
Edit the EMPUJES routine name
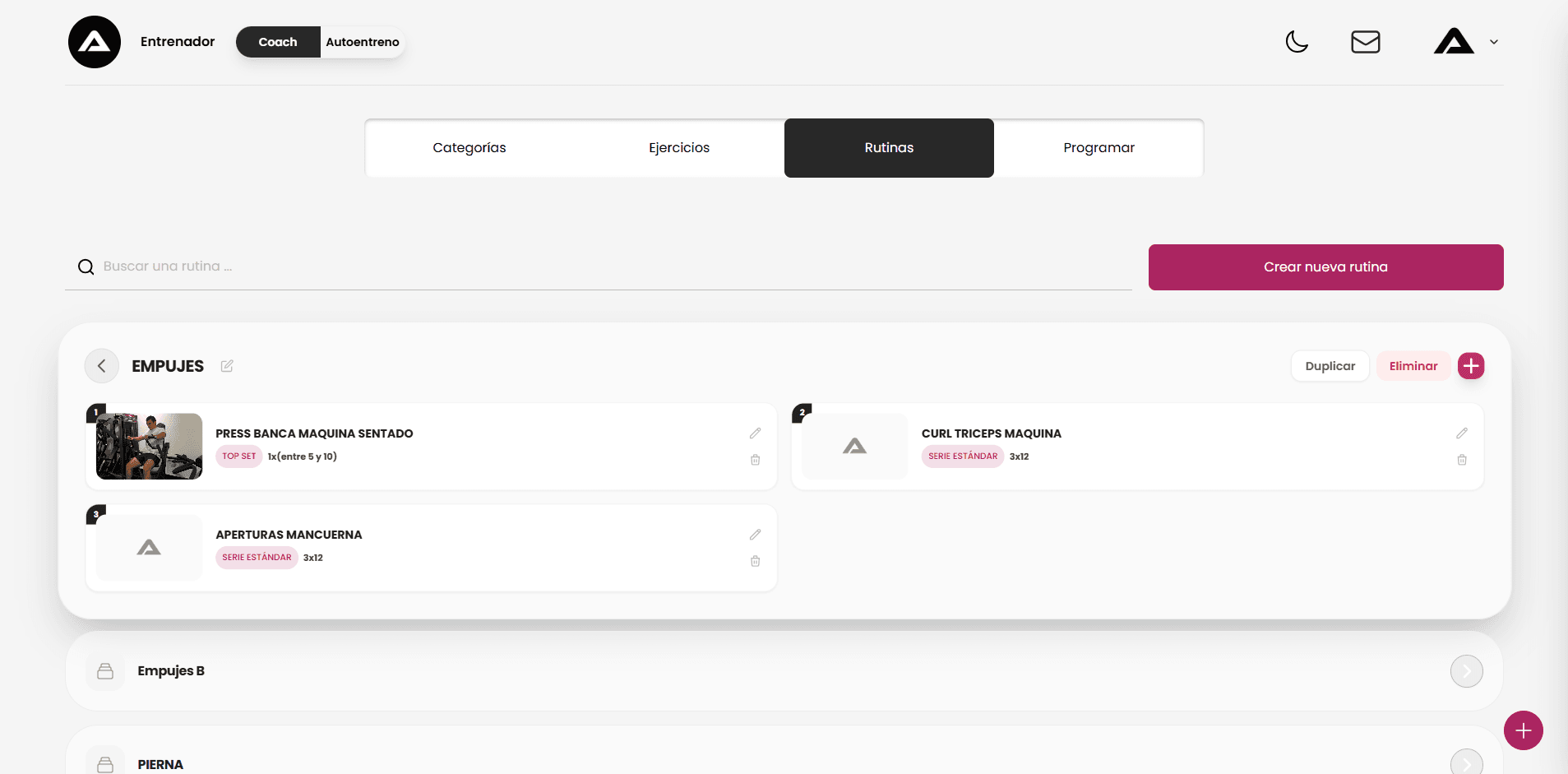pyautogui.click(x=227, y=366)
